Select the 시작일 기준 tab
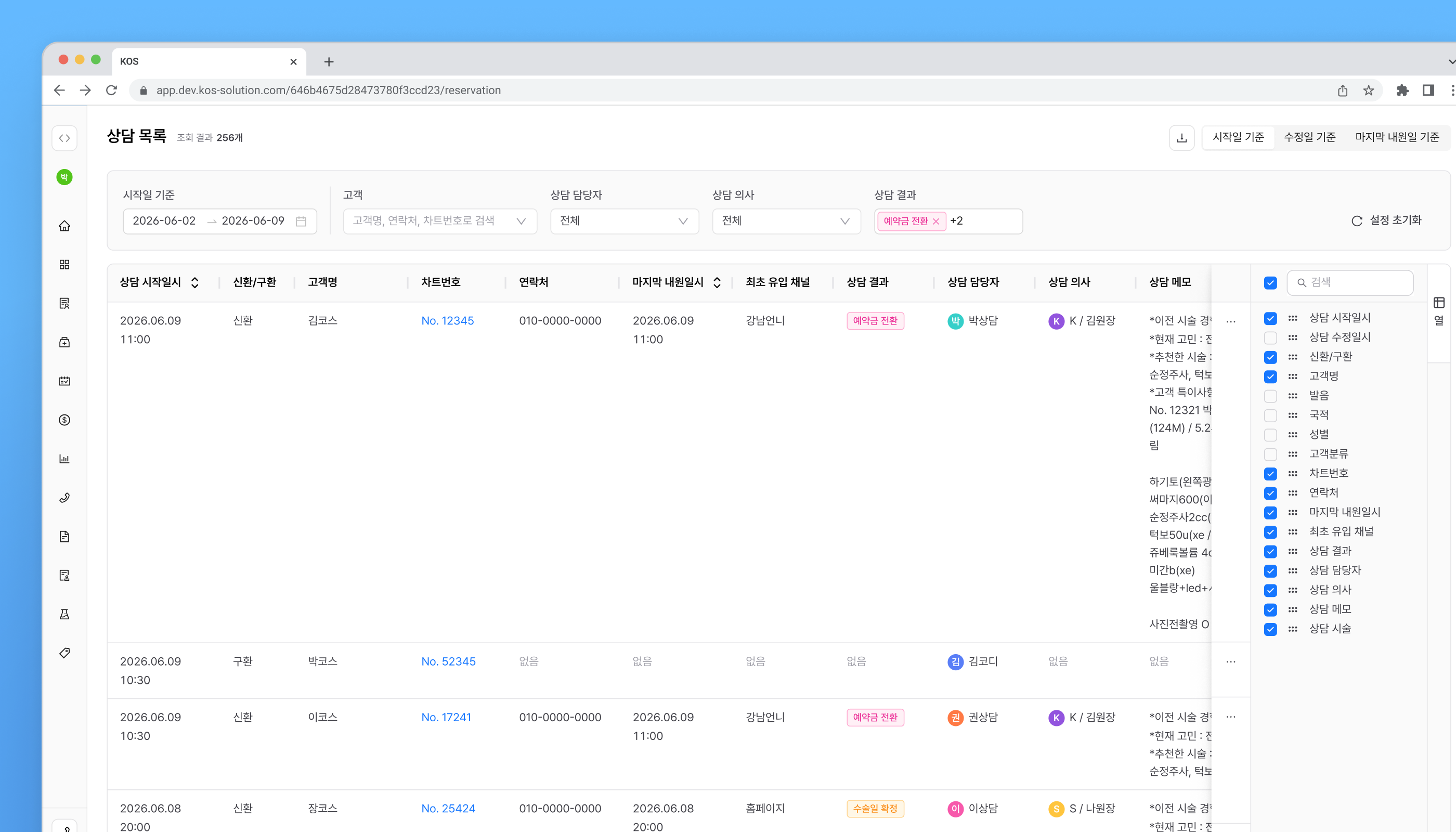 click(x=1238, y=138)
